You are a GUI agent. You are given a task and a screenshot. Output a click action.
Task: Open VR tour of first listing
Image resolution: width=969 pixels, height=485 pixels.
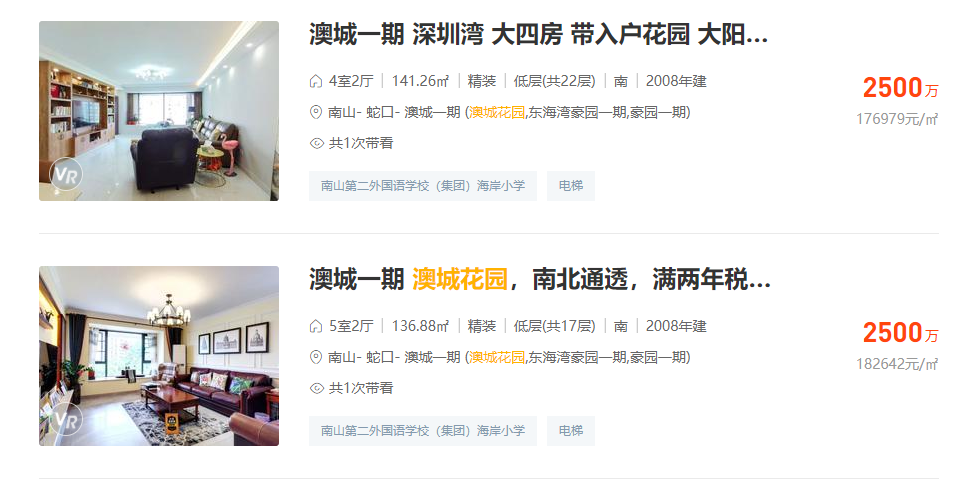[x=66, y=175]
